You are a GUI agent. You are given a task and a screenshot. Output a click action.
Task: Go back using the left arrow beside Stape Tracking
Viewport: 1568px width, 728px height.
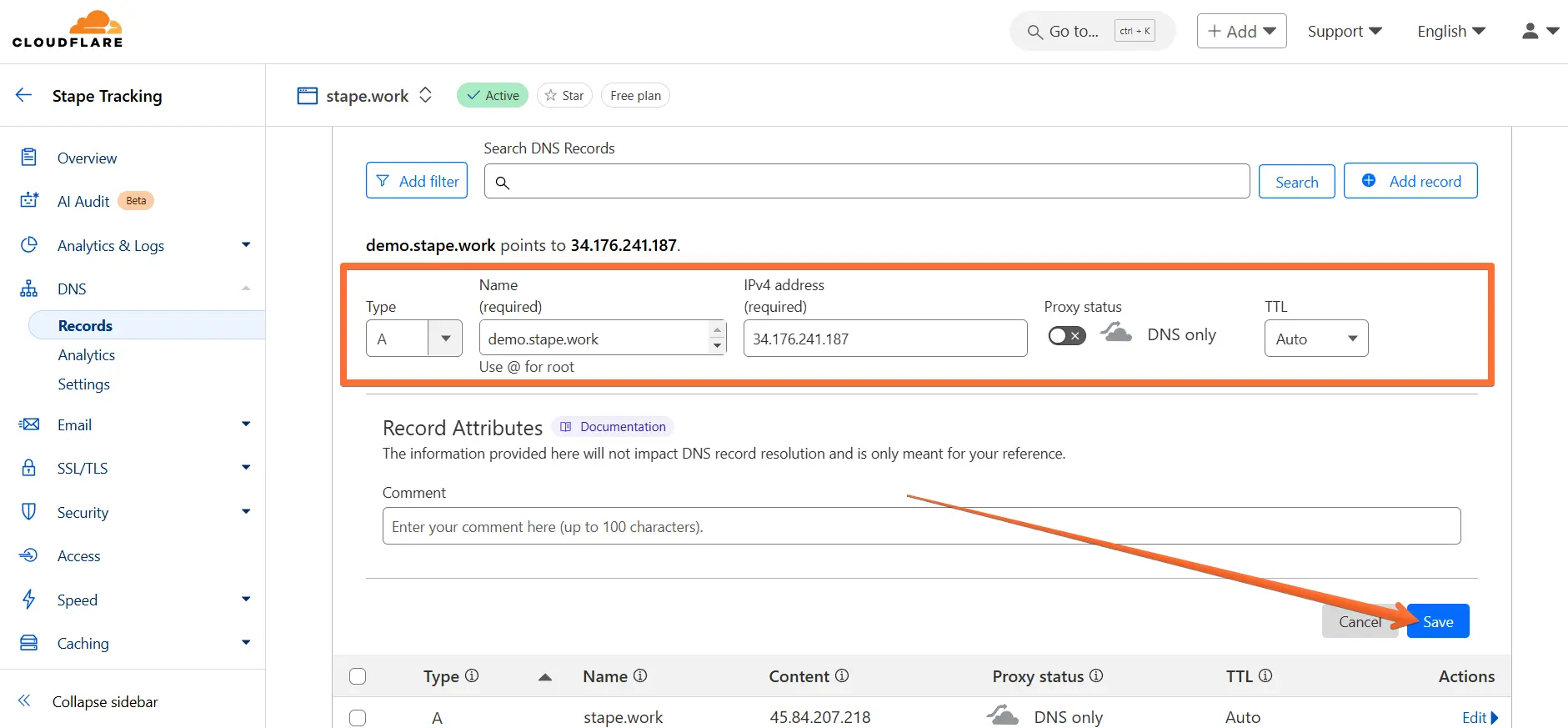23,95
